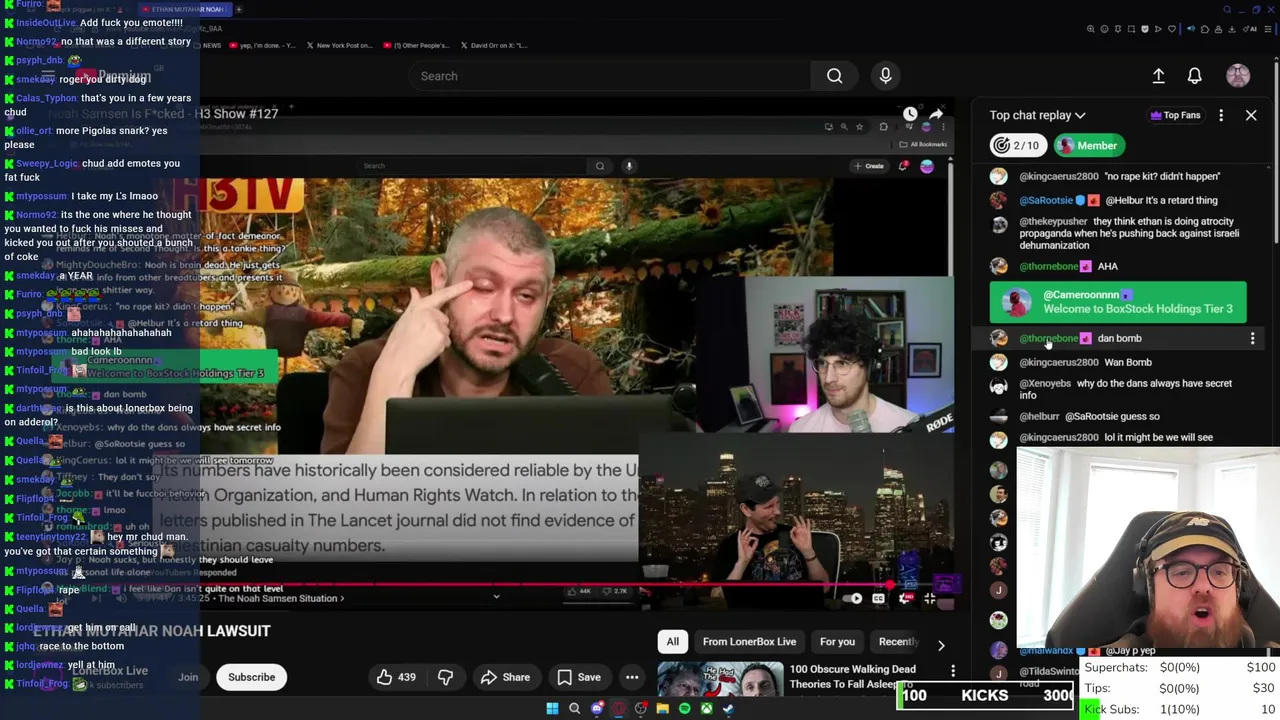Start voice search with microphone icon
Viewport: 1280px width, 720px height.
click(x=885, y=76)
